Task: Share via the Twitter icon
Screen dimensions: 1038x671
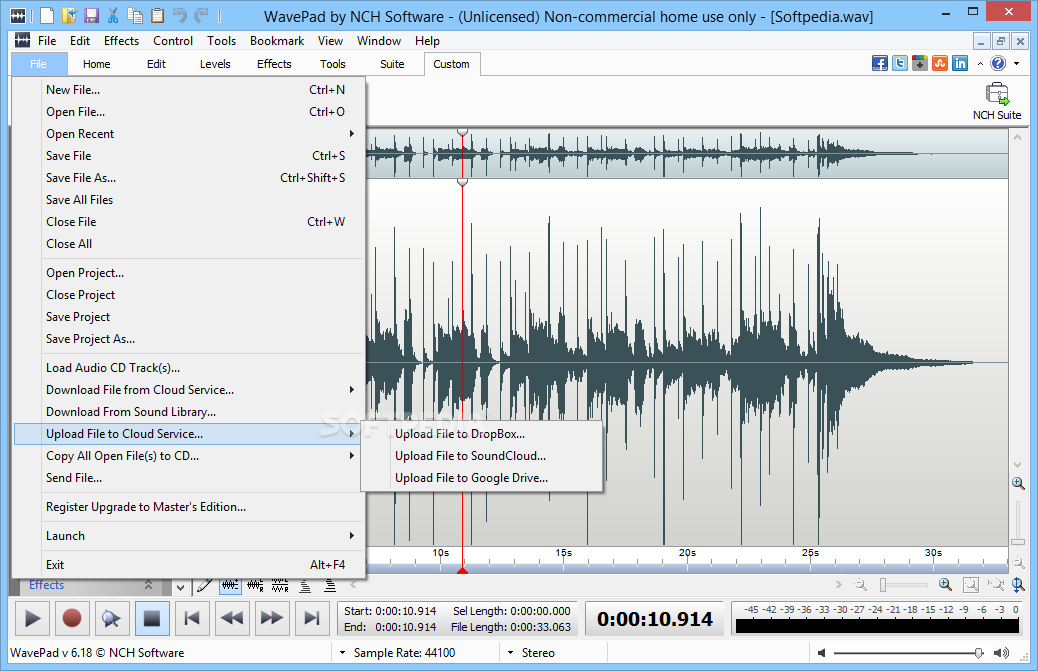Action: [x=900, y=64]
